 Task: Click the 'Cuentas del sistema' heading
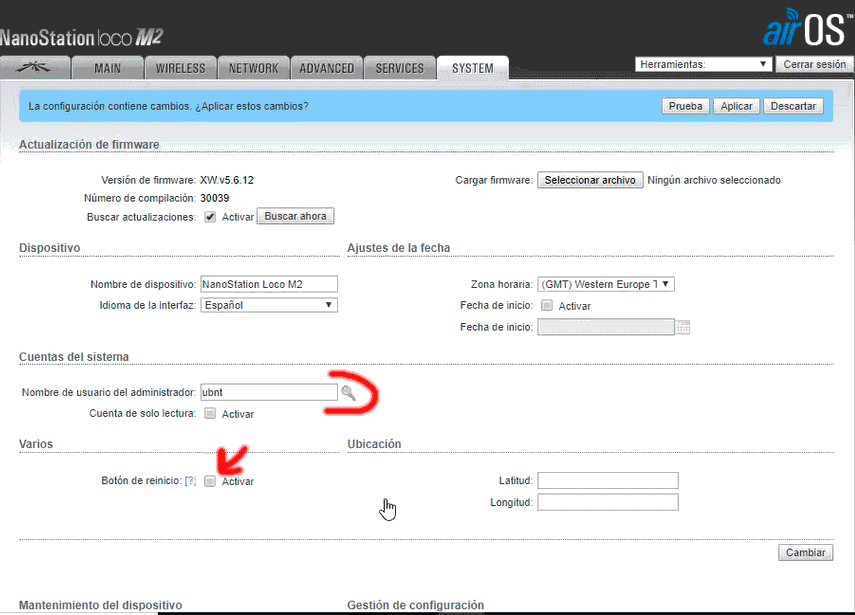pyautogui.click(x=74, y=357)
